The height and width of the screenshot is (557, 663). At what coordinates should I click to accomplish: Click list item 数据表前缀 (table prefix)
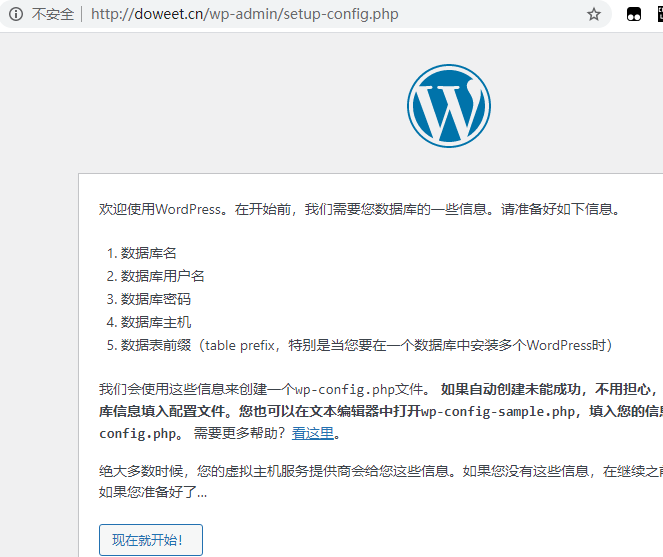(367, 345)
